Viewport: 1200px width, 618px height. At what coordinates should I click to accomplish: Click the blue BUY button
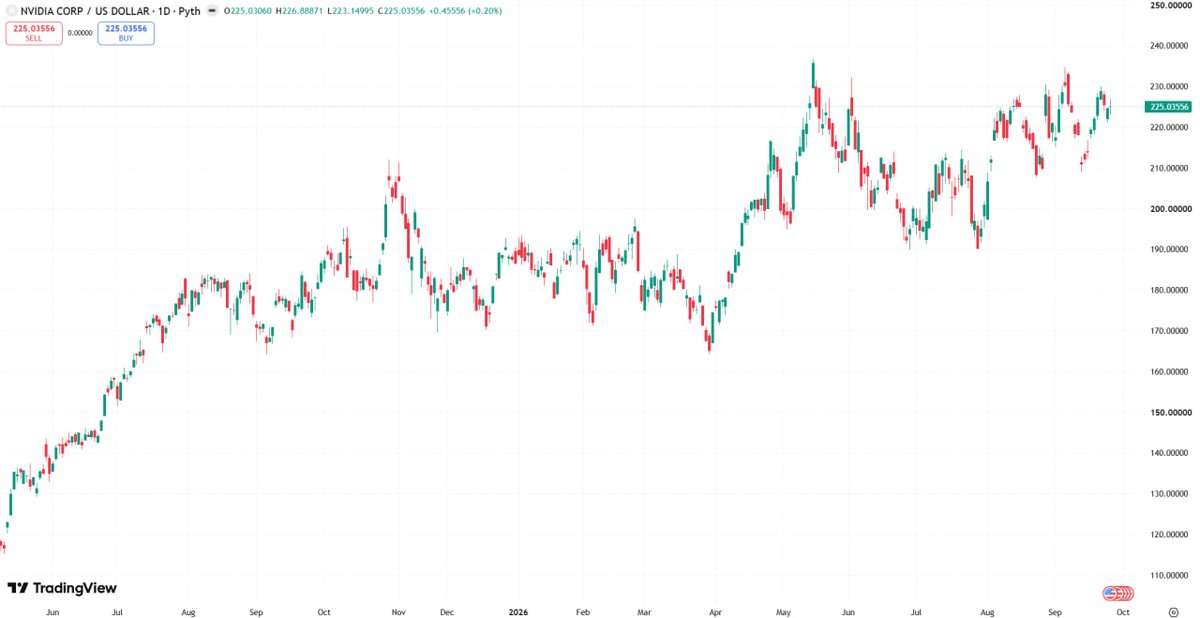[126, 33]
